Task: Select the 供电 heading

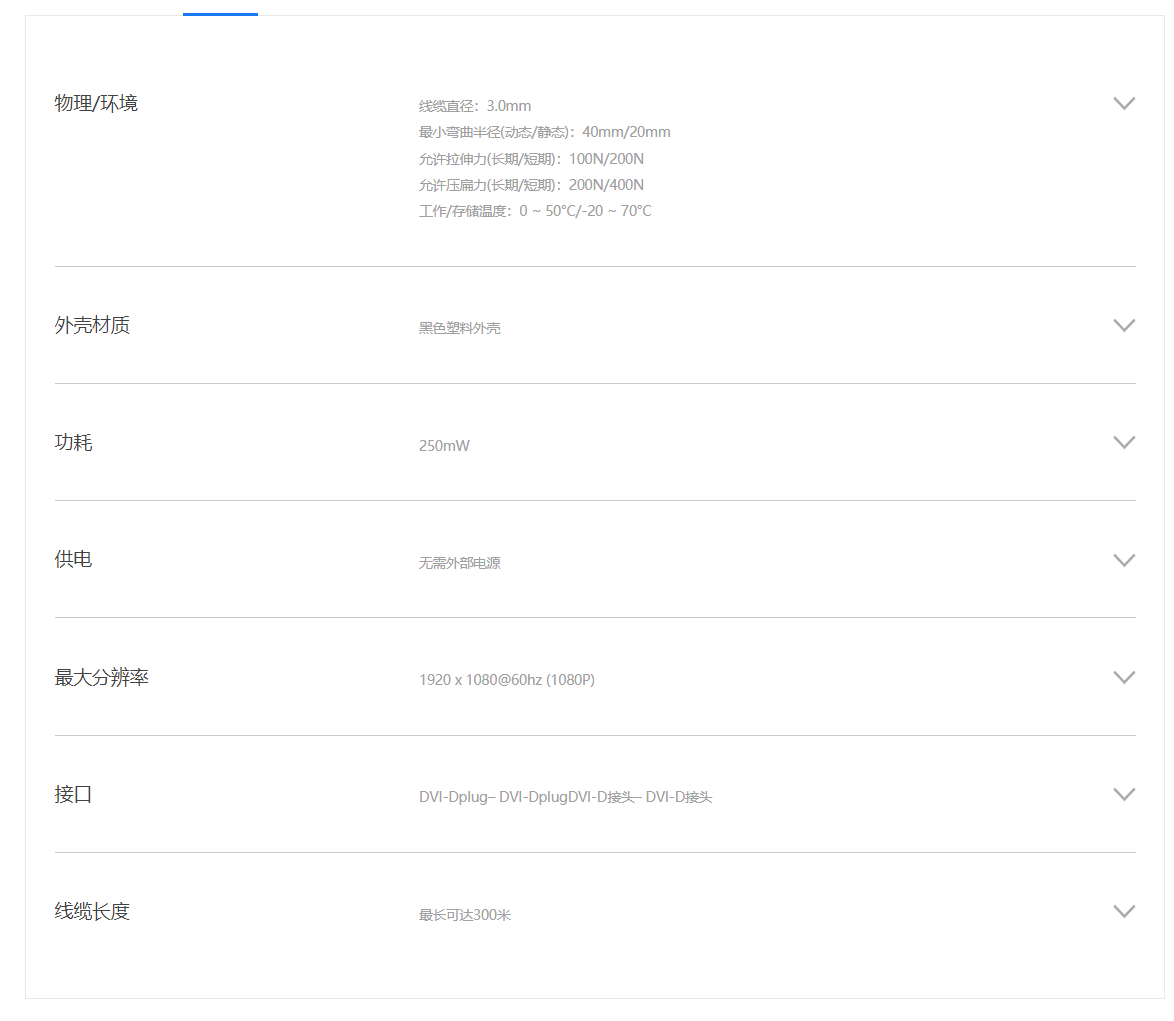Action: [73, 559]
